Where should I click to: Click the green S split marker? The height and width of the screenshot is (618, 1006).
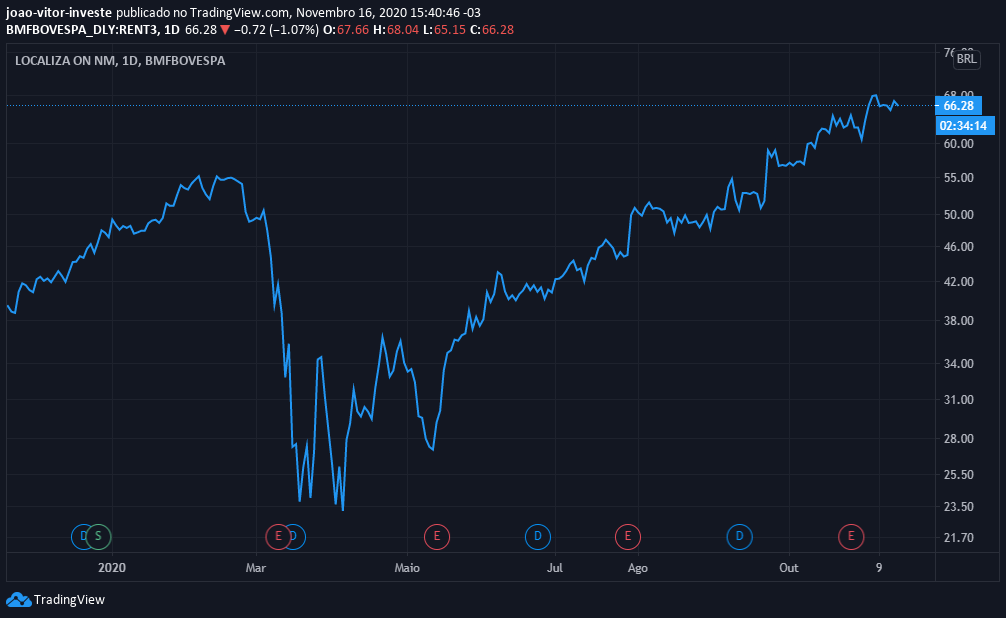[98, 536]
